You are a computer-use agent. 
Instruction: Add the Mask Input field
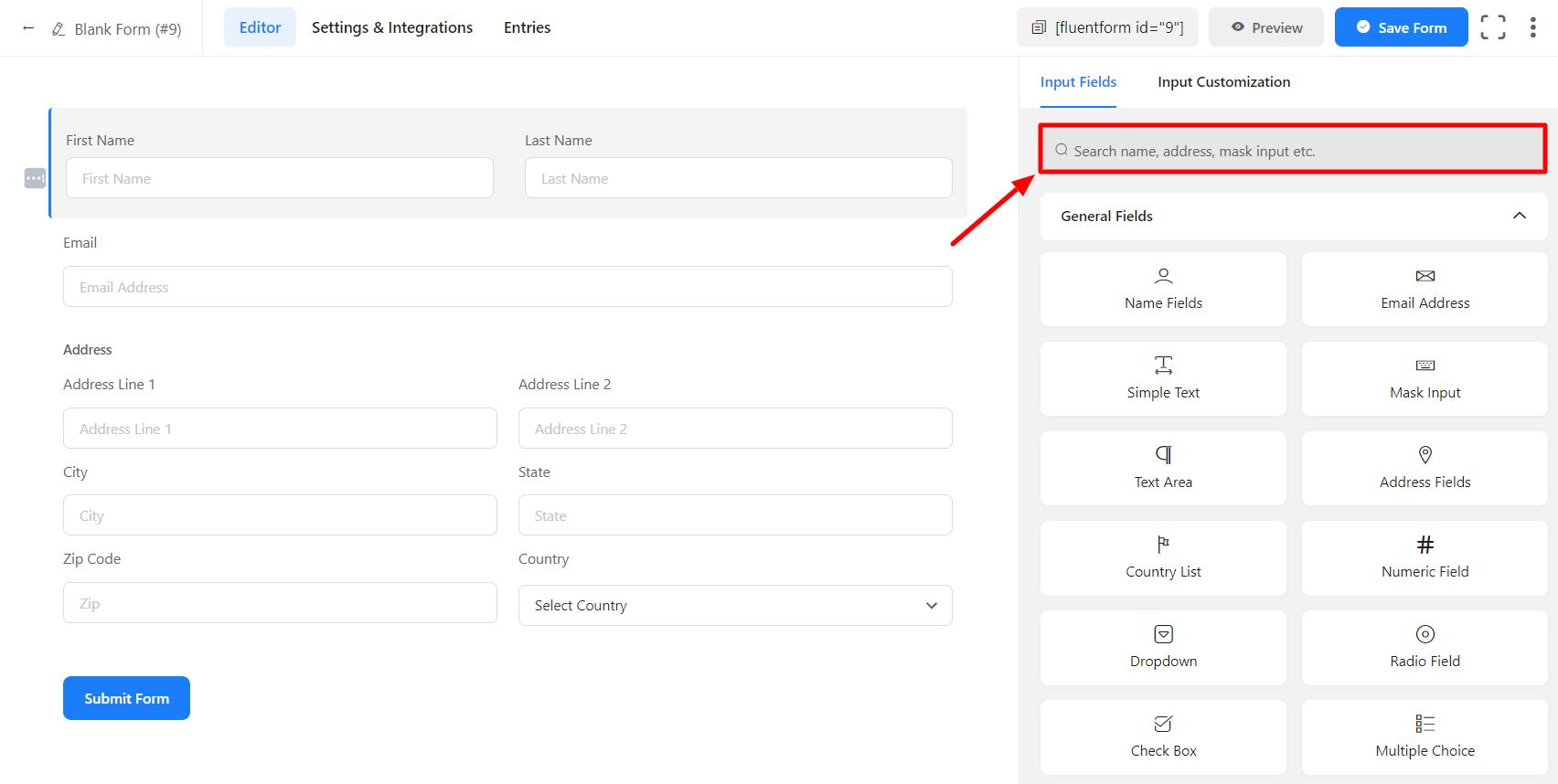click(1425, 378)
